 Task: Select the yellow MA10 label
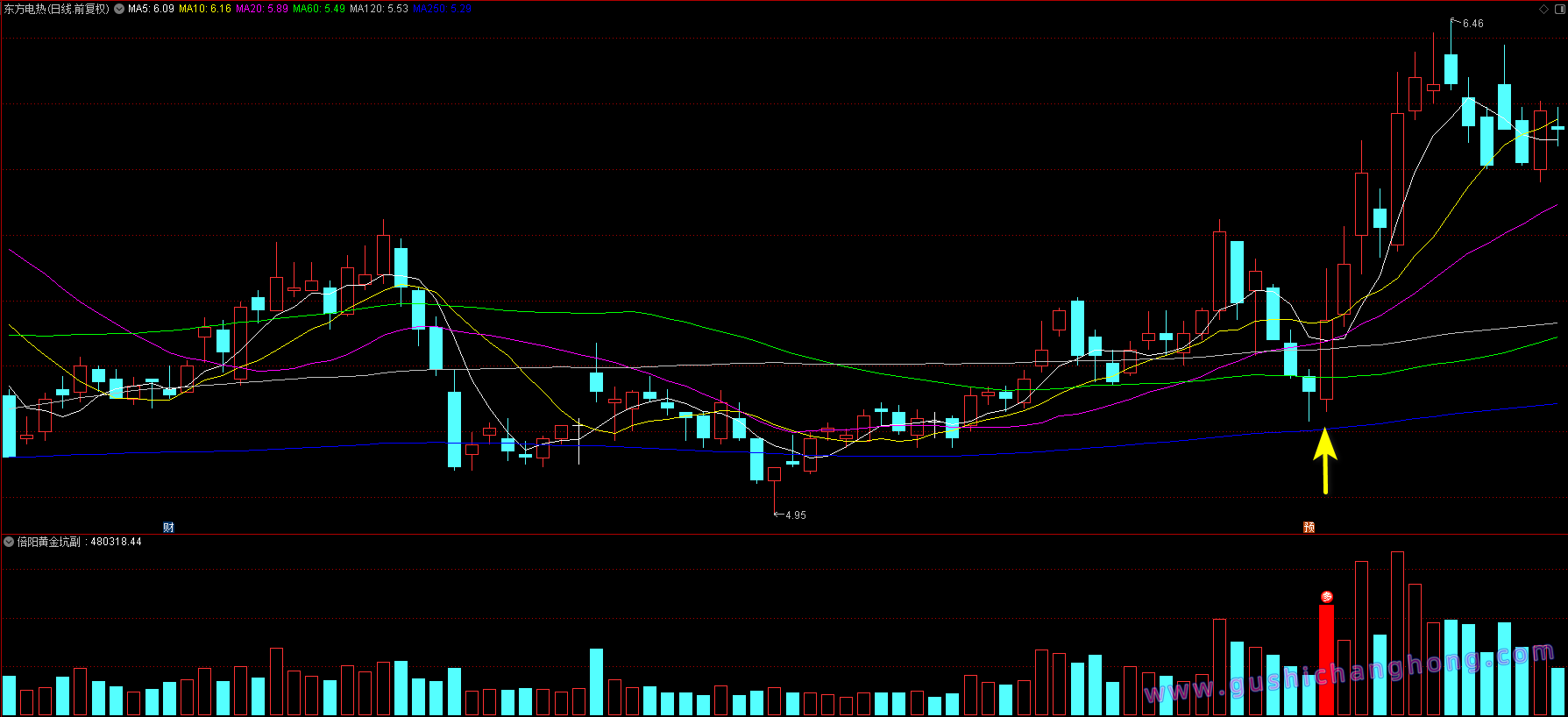[205, 9]
